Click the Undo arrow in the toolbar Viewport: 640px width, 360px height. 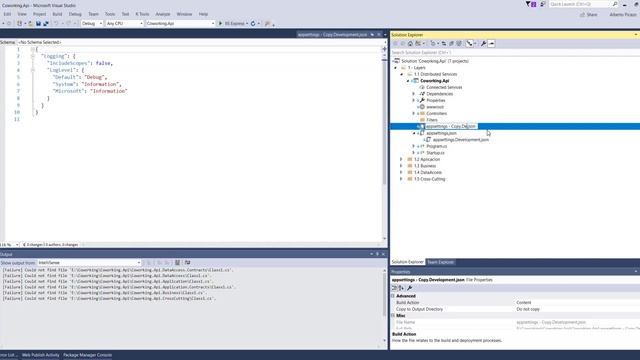coord(56,24)
